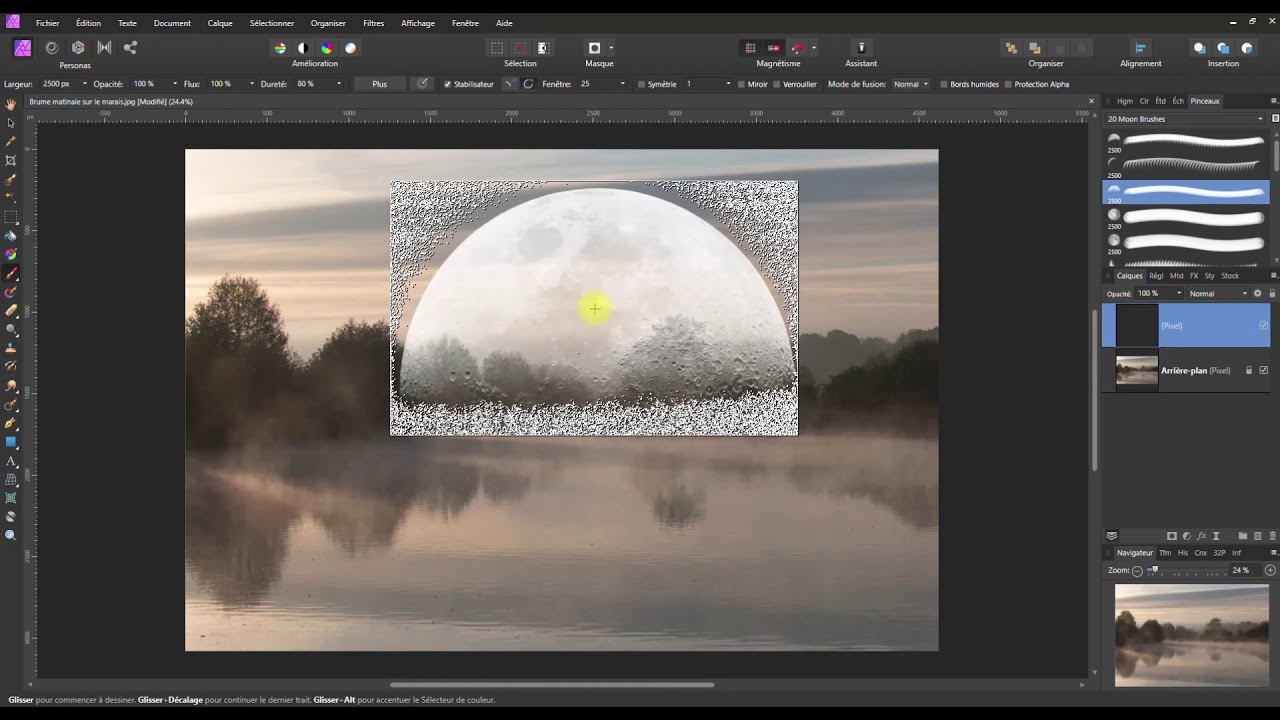Open the 20 Moon Brushes category dropdown
1280x720 pixels.
click(x=1185, y=119)
